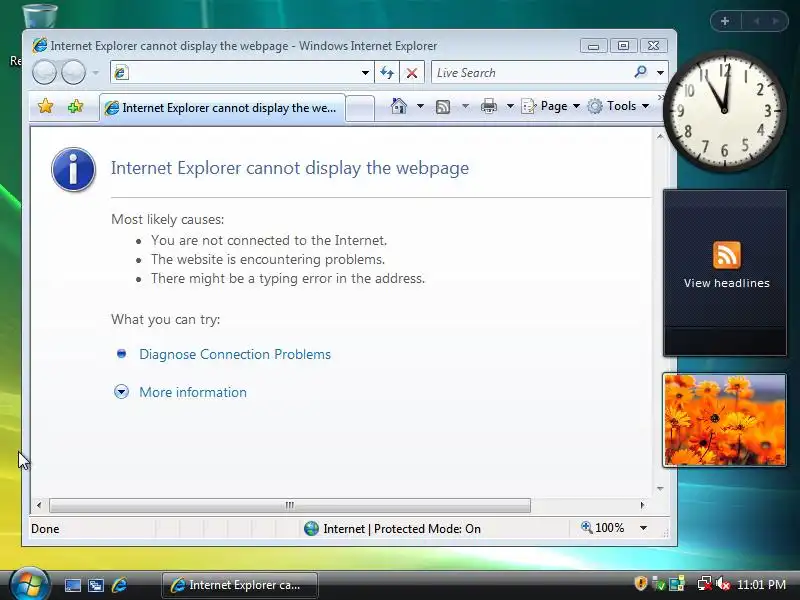Click the blue information icon
Viewport: 800px width, 600px height.
pos(73,169)
